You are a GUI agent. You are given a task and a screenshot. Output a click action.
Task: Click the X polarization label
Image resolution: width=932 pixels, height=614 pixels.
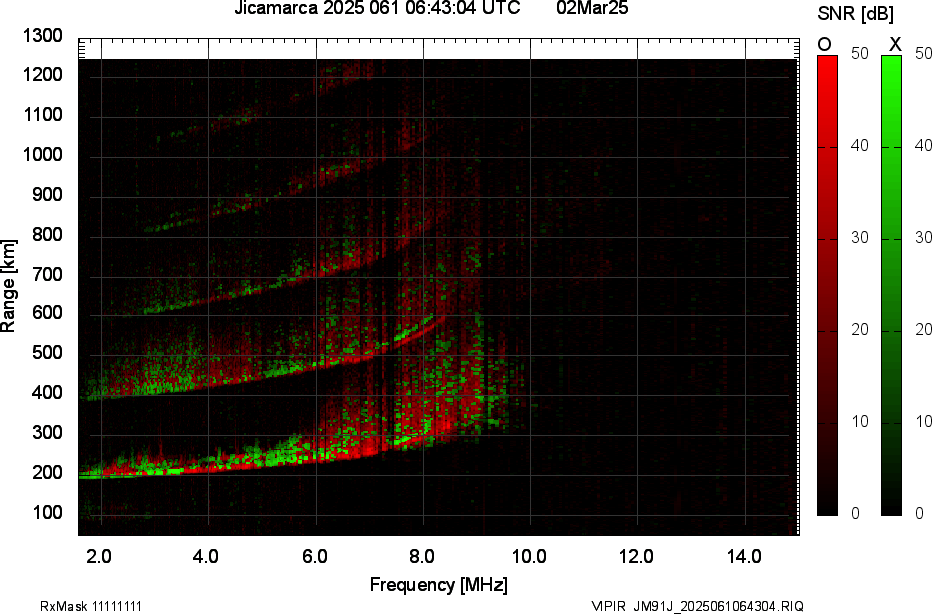coord(895,44)
